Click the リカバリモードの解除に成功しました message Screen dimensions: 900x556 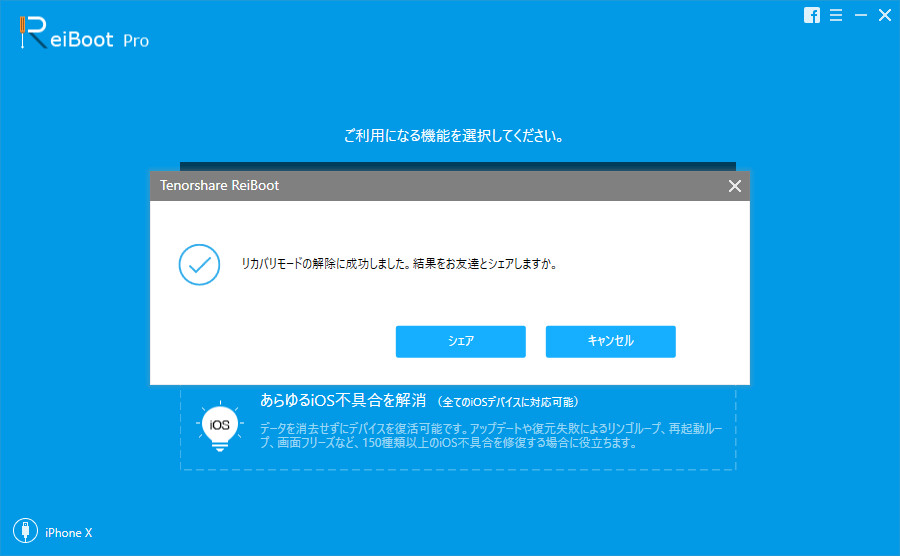[399, 264]
